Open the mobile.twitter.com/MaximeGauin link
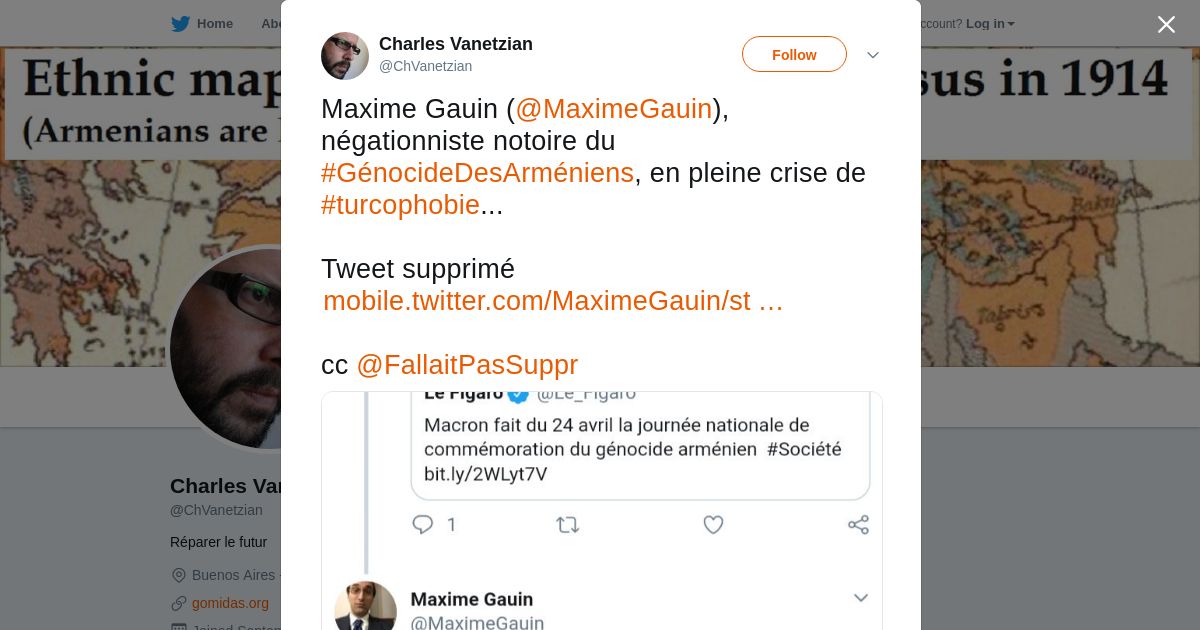The image size is (1200, 630). pyautogui.click(x=552, y=301)
